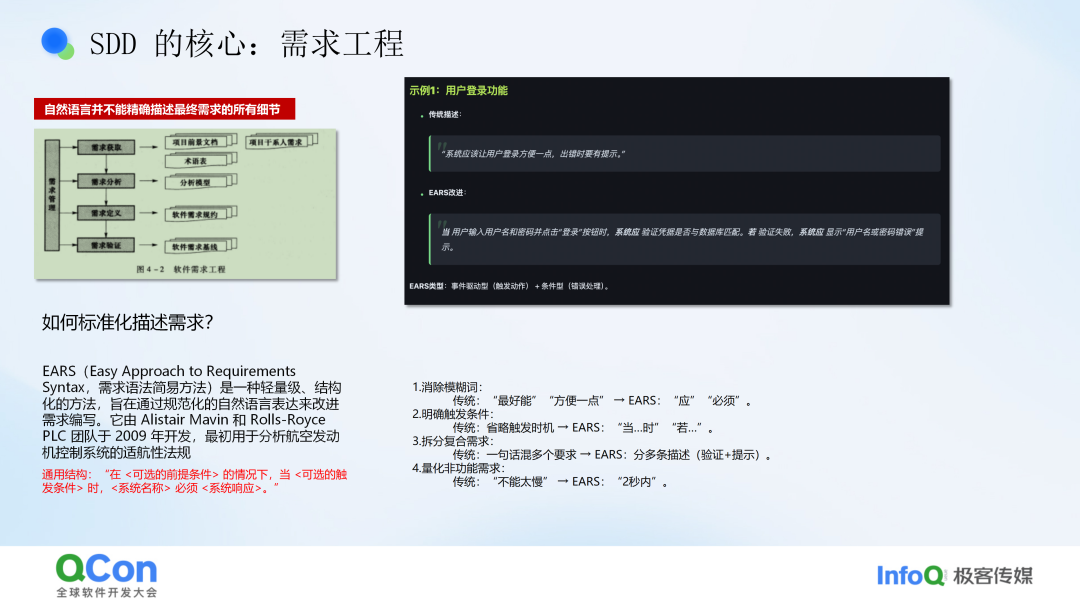Click the "软件需求基线" document box
Viewport: 1080px width, 608px height.
[200, 246]
